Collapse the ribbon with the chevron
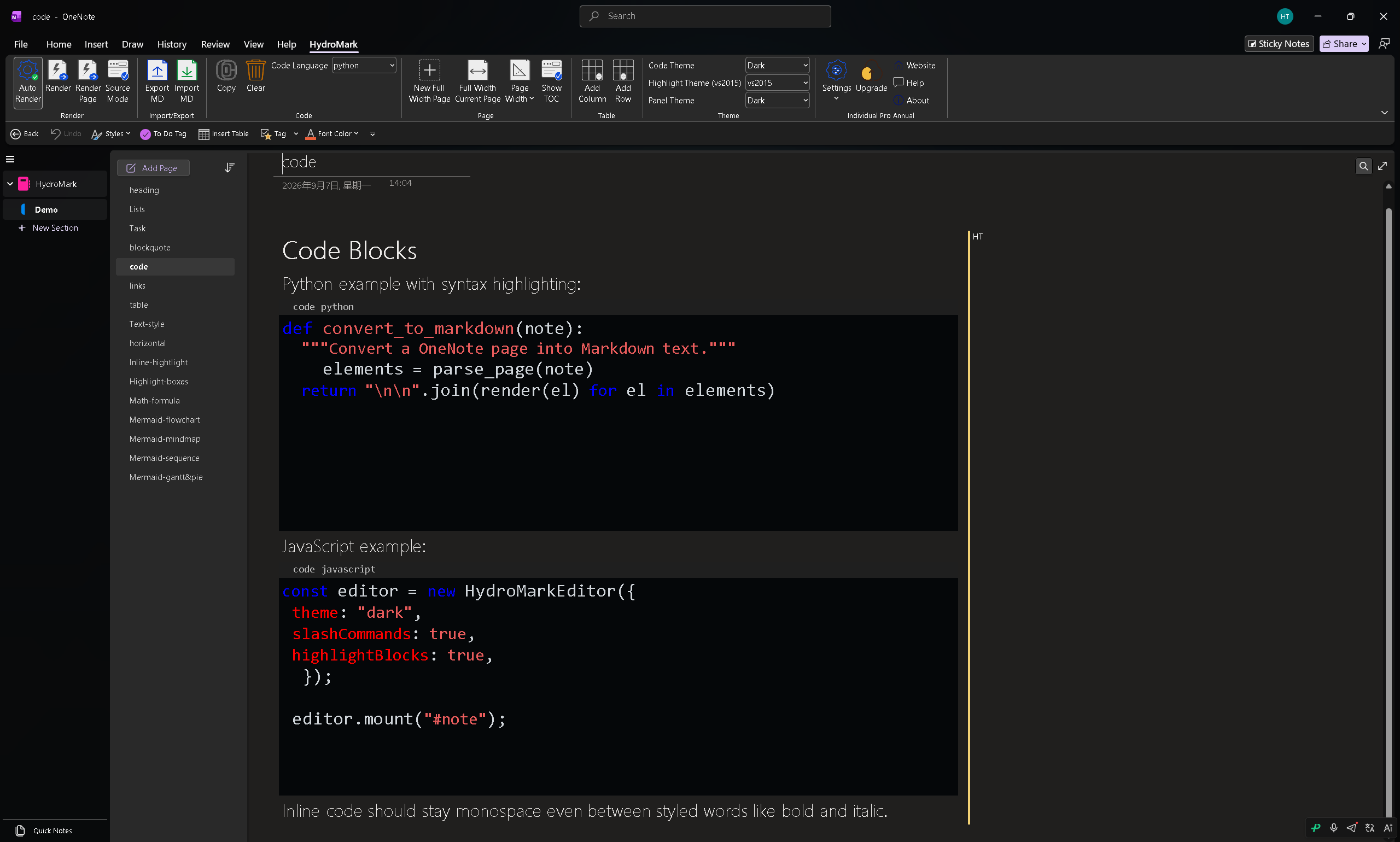The height and width of the screenshot is (842, 1400). (x=1384, y=112)
